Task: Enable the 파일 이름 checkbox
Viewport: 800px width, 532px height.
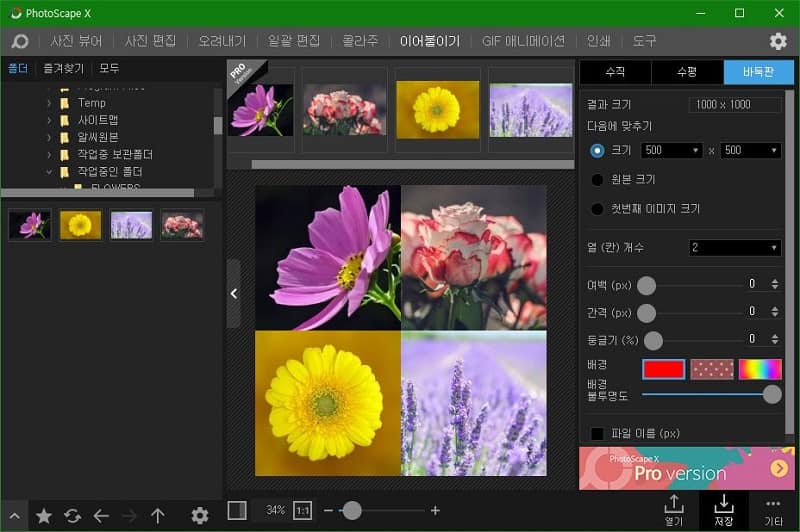Action: (597, 434)
